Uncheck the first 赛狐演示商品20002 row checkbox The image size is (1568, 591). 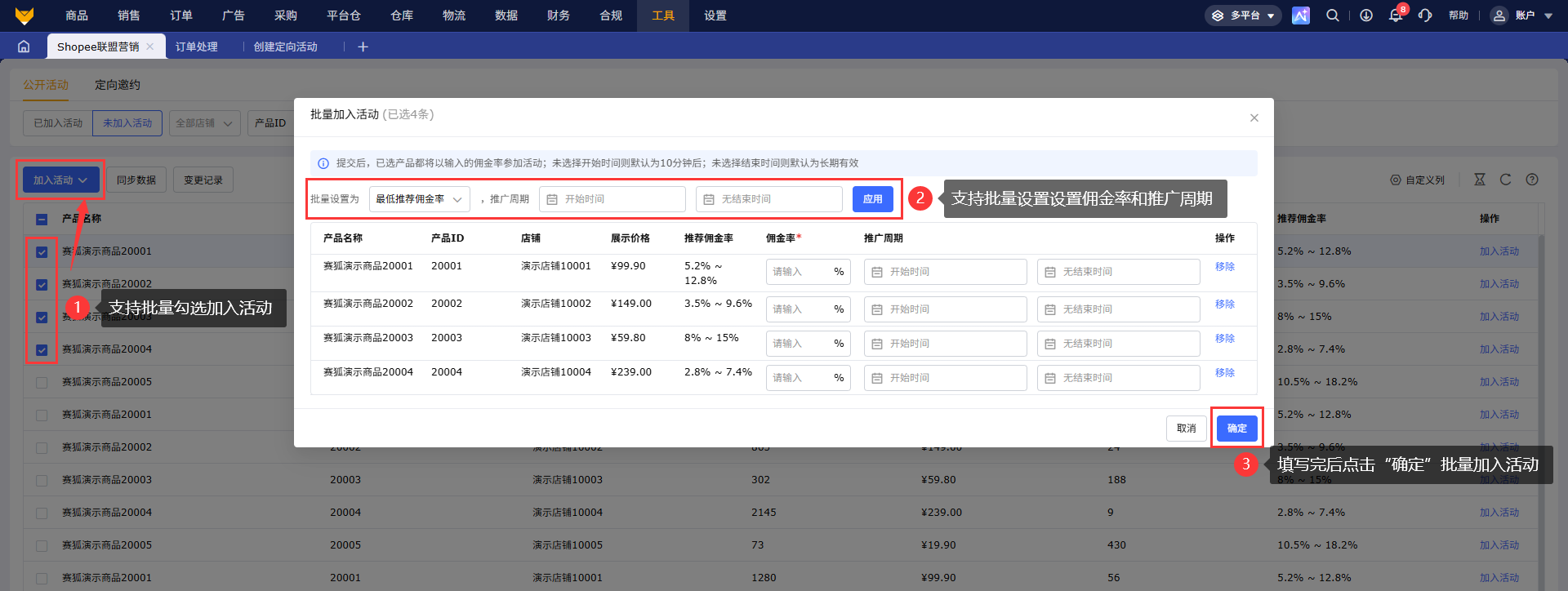[42, 285]
